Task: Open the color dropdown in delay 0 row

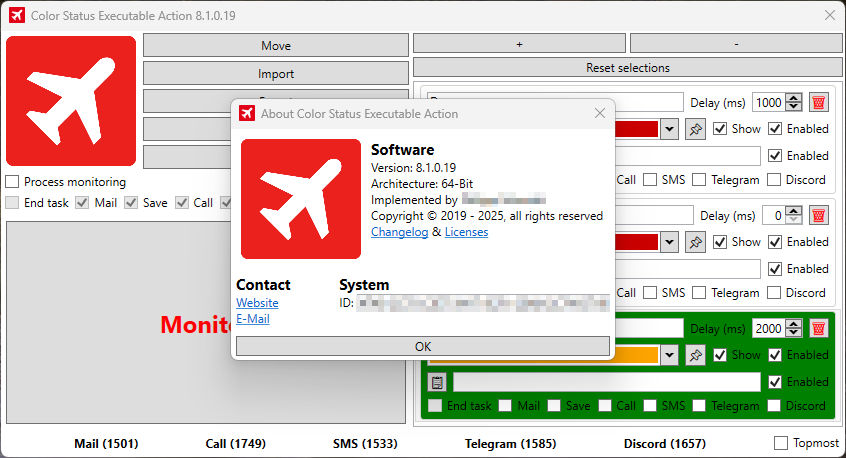Action: pos(669,242)
